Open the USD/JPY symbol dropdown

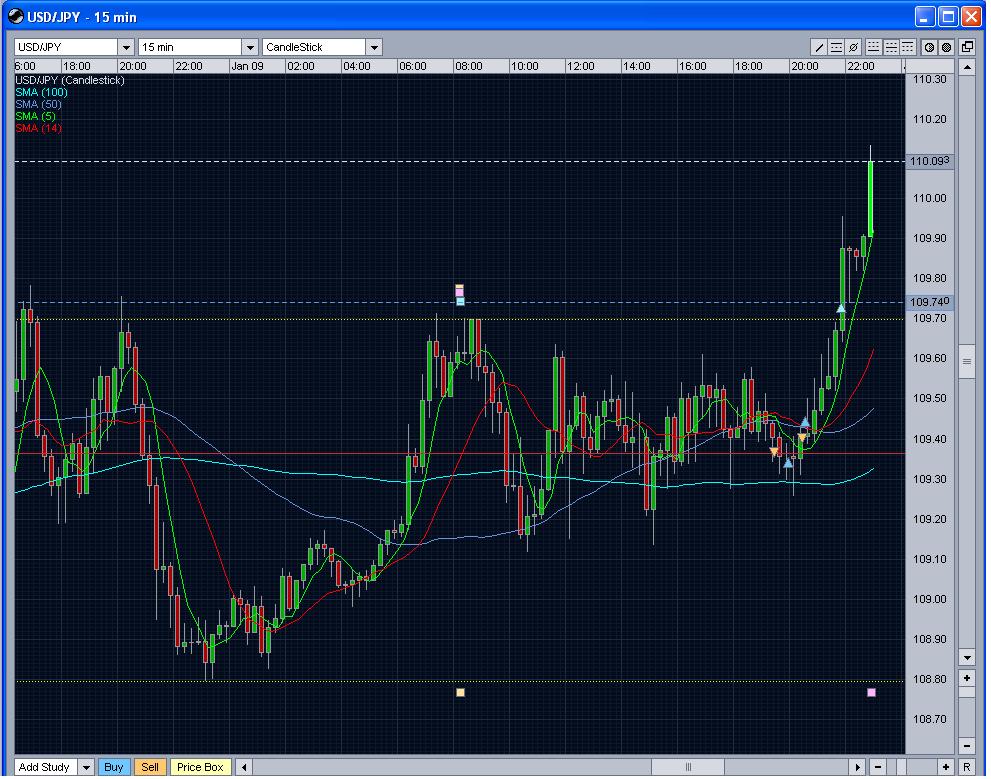point(126,47)
